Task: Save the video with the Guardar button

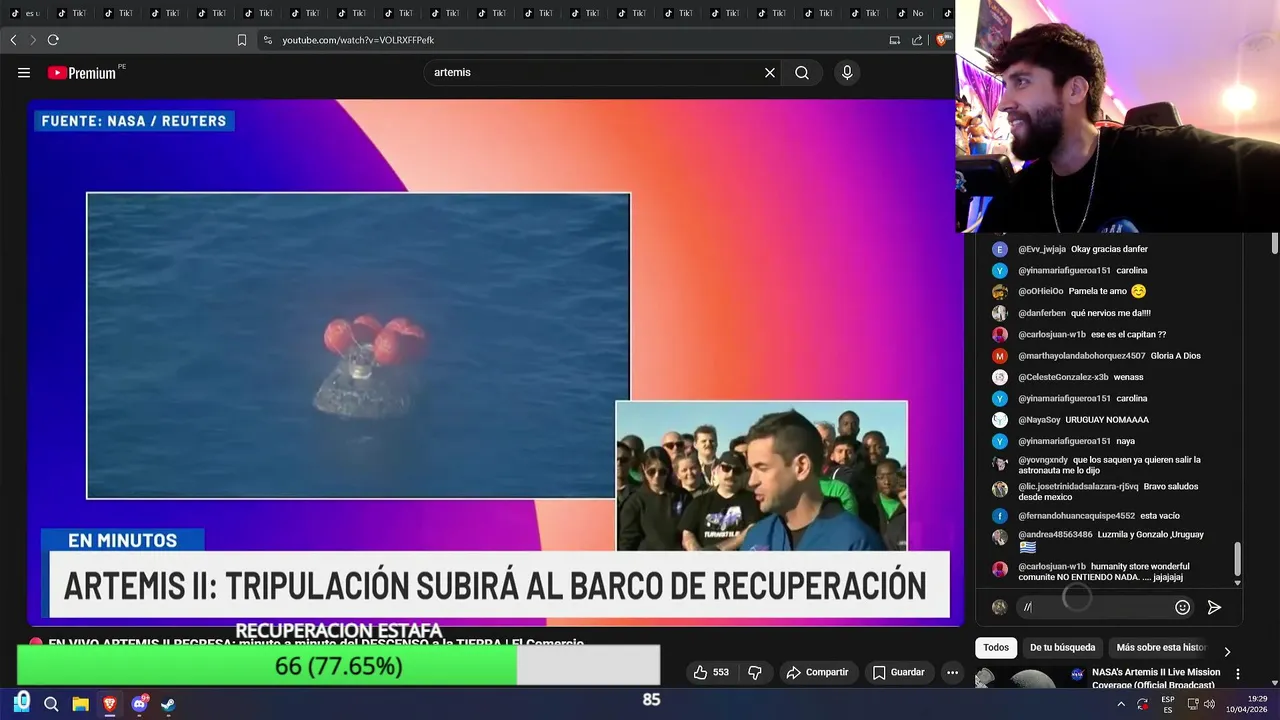Action: [898, 672]
